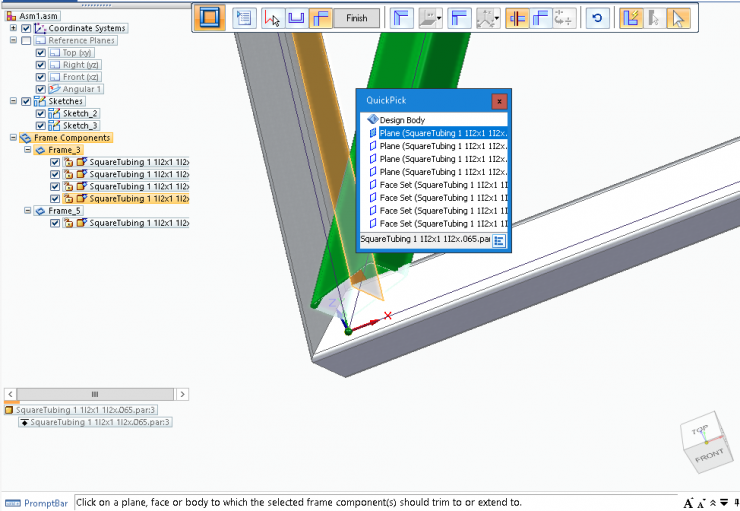This screenshot has width=740, height=511.
Task: Open the plane-type dropdown arrow in toolbar
Action: (x=437, y=17)
